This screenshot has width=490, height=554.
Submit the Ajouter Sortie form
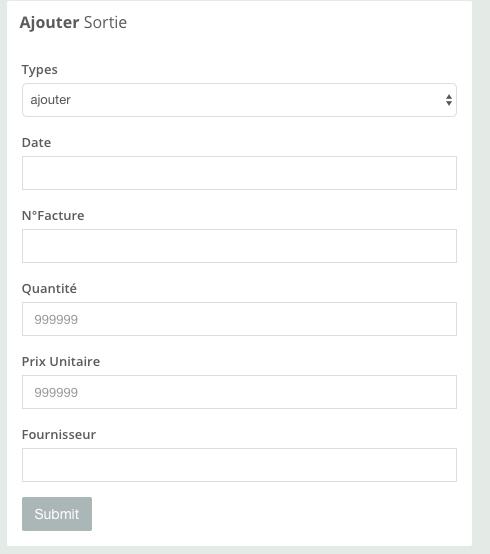(x=57, y=514)
